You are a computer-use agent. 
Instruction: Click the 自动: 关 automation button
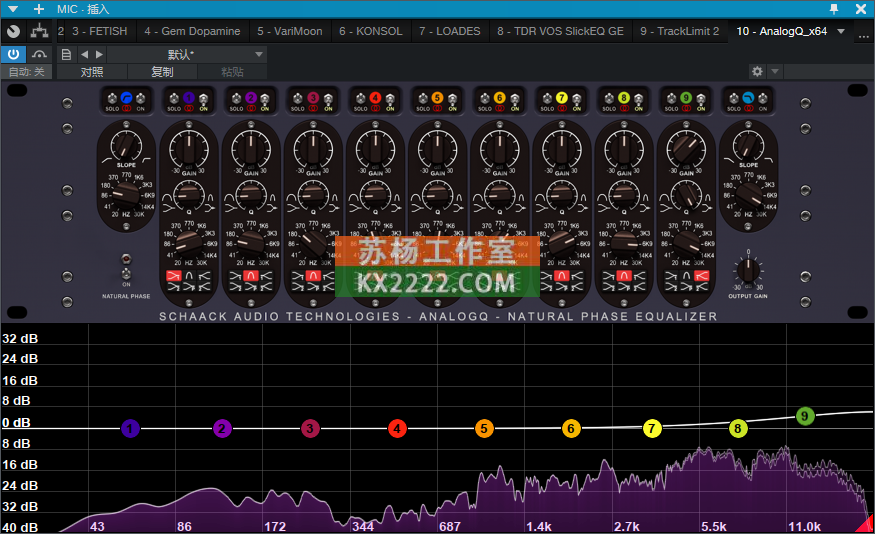coord(26,72)
